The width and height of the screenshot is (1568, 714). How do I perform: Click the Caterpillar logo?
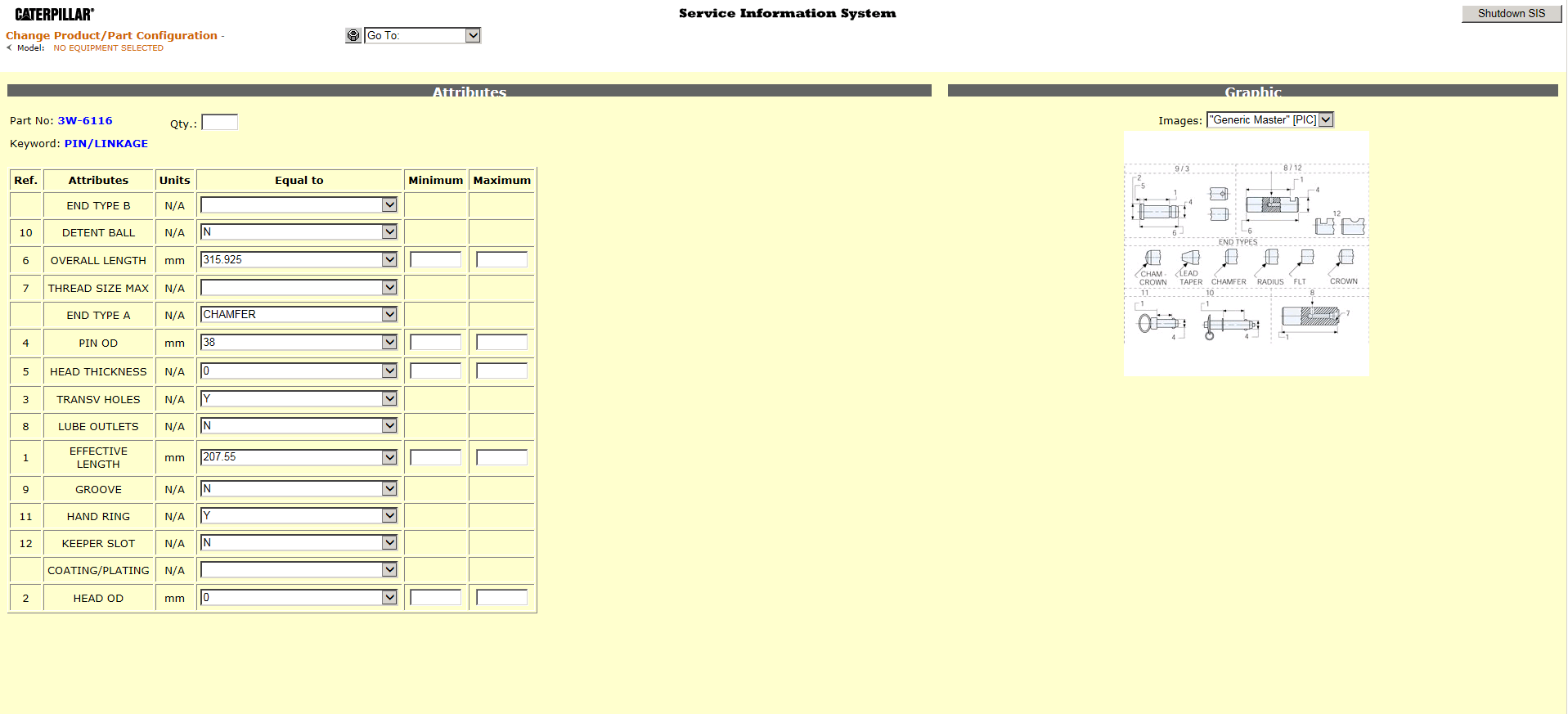click(x=55, y=14)
